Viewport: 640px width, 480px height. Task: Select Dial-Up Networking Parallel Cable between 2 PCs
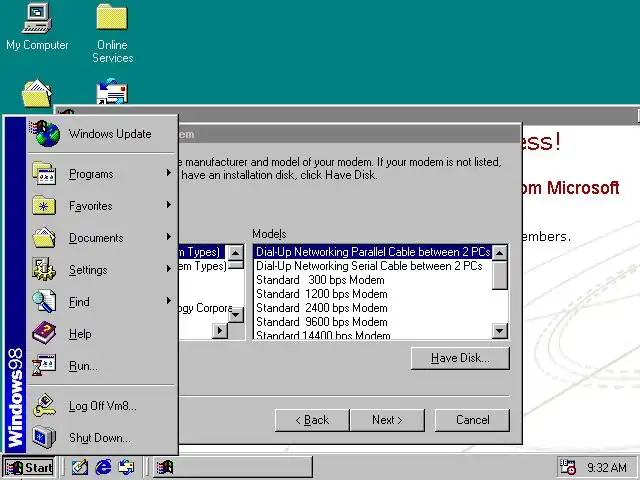click(x=373, y=252)
